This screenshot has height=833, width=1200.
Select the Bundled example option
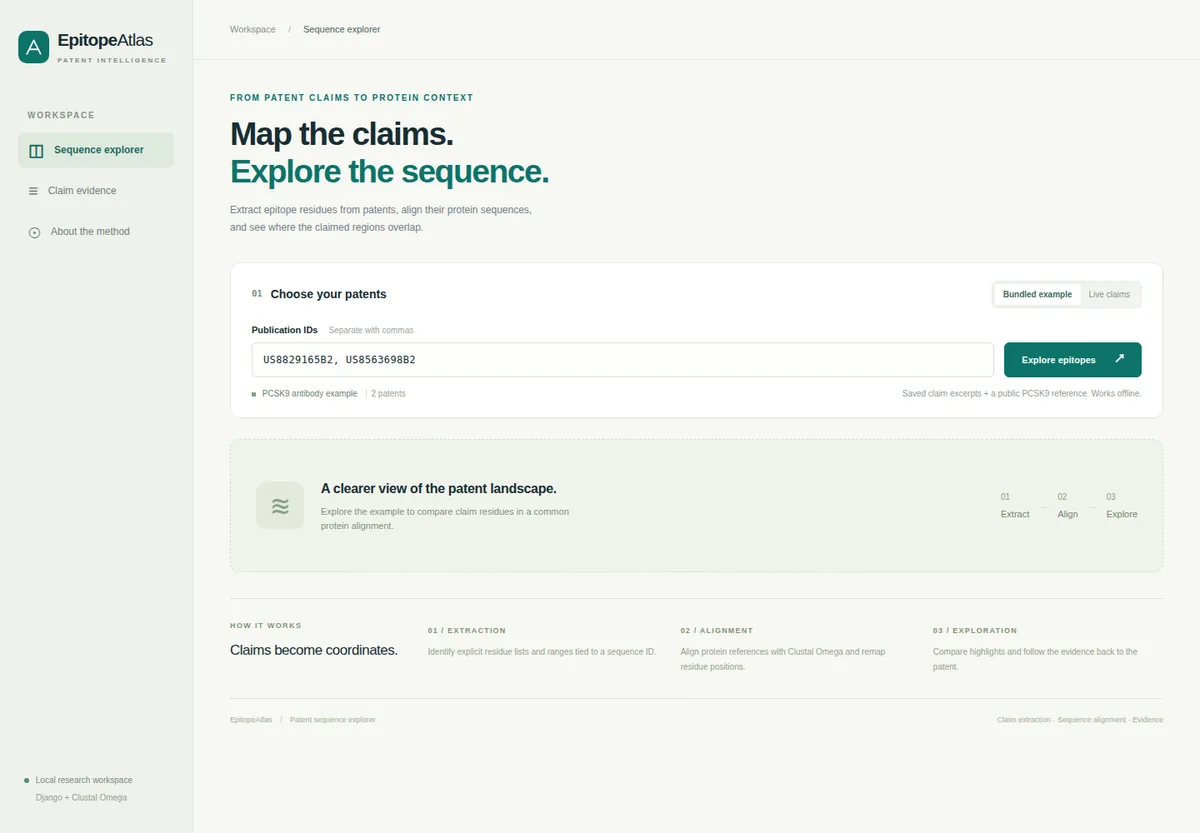click(x=1037, y=294)
